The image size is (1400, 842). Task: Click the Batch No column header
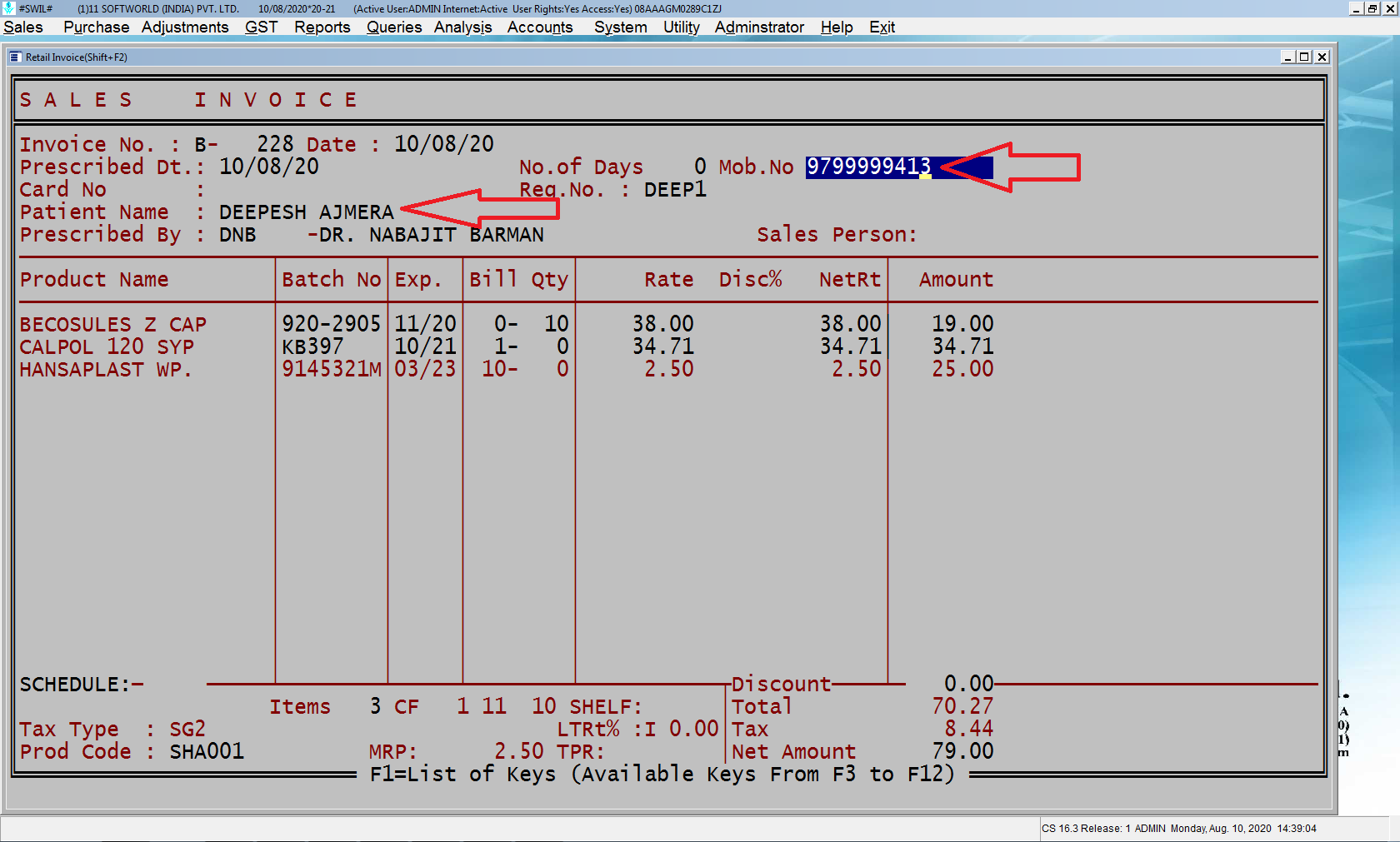pos(331,280)
